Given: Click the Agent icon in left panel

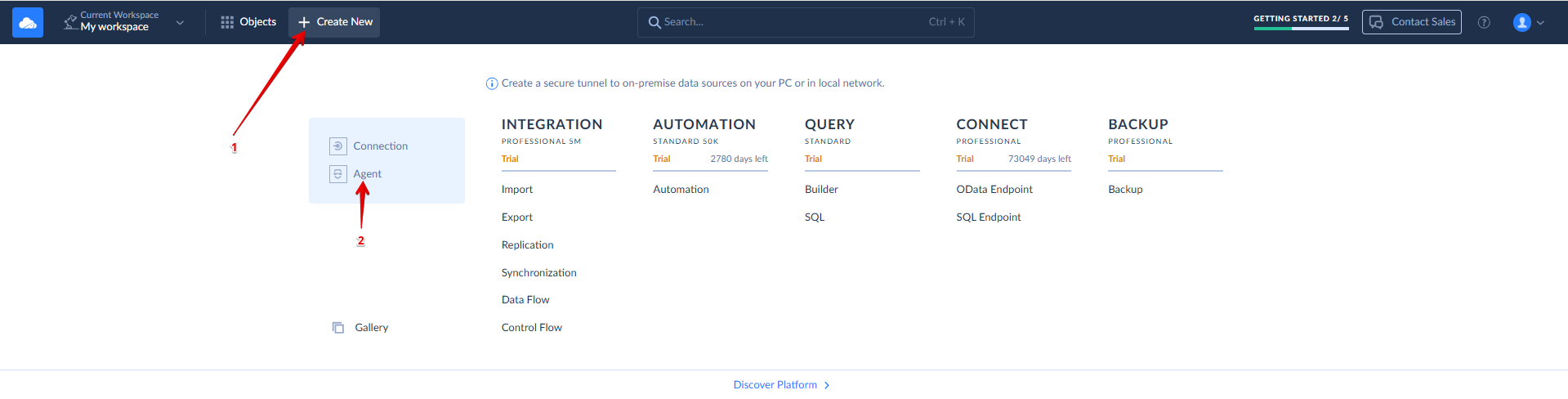Looking at the screenshot, I should click(x=337, y=174).
